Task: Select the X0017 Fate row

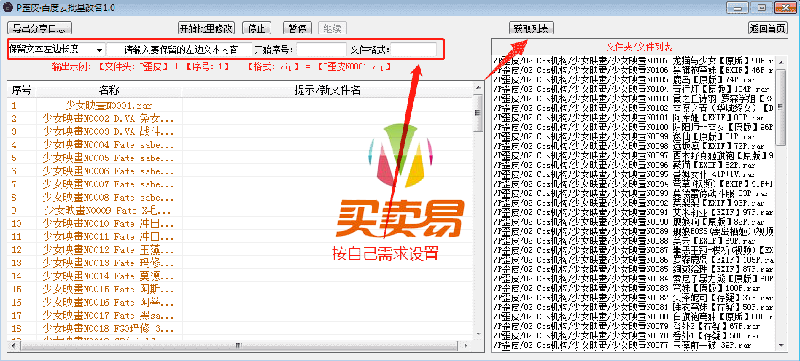Action: tap(241, 315)
